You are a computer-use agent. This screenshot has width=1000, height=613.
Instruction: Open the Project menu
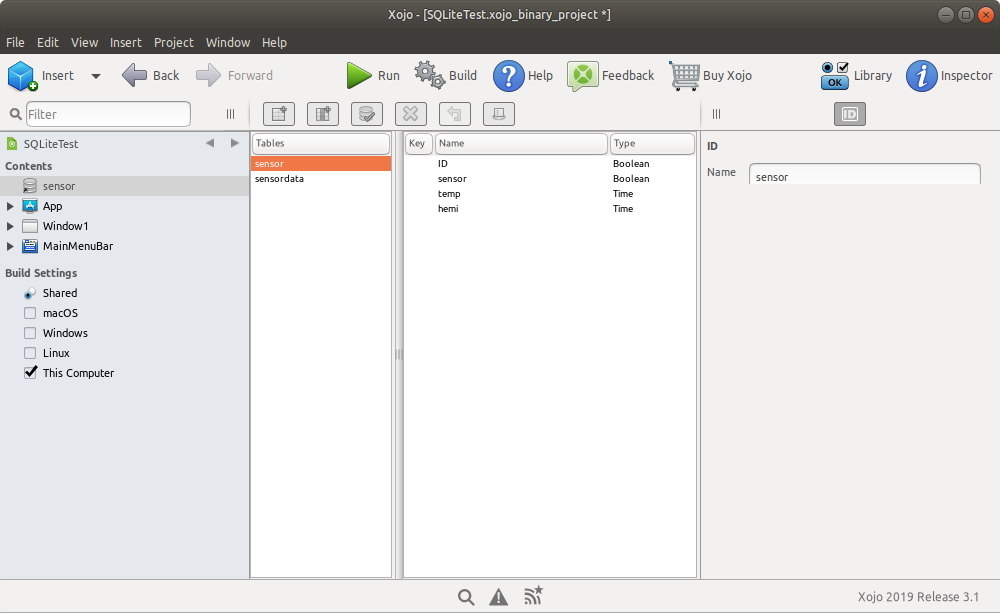click(173, 43)
